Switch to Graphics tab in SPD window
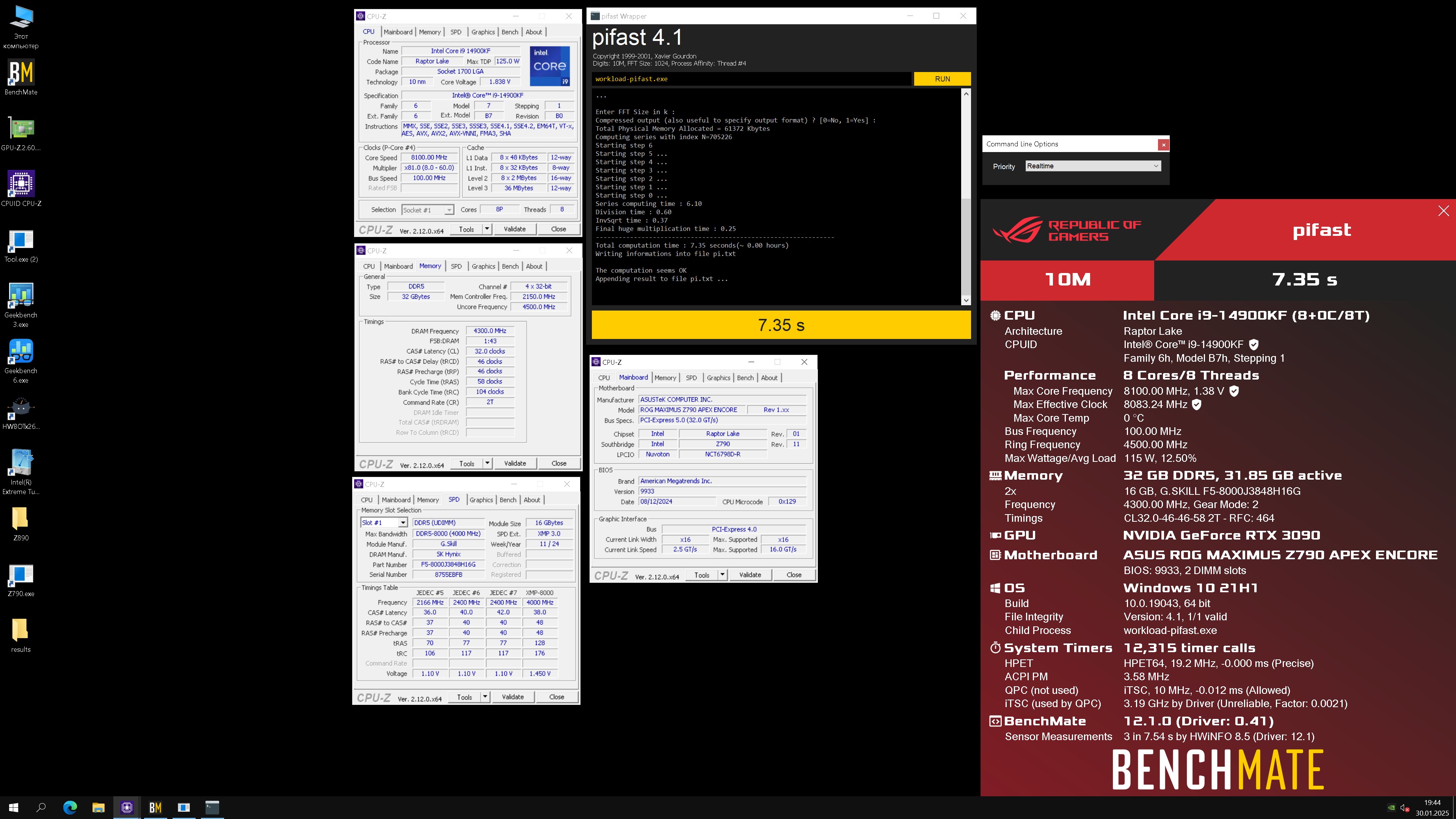 tap(481, 500)
